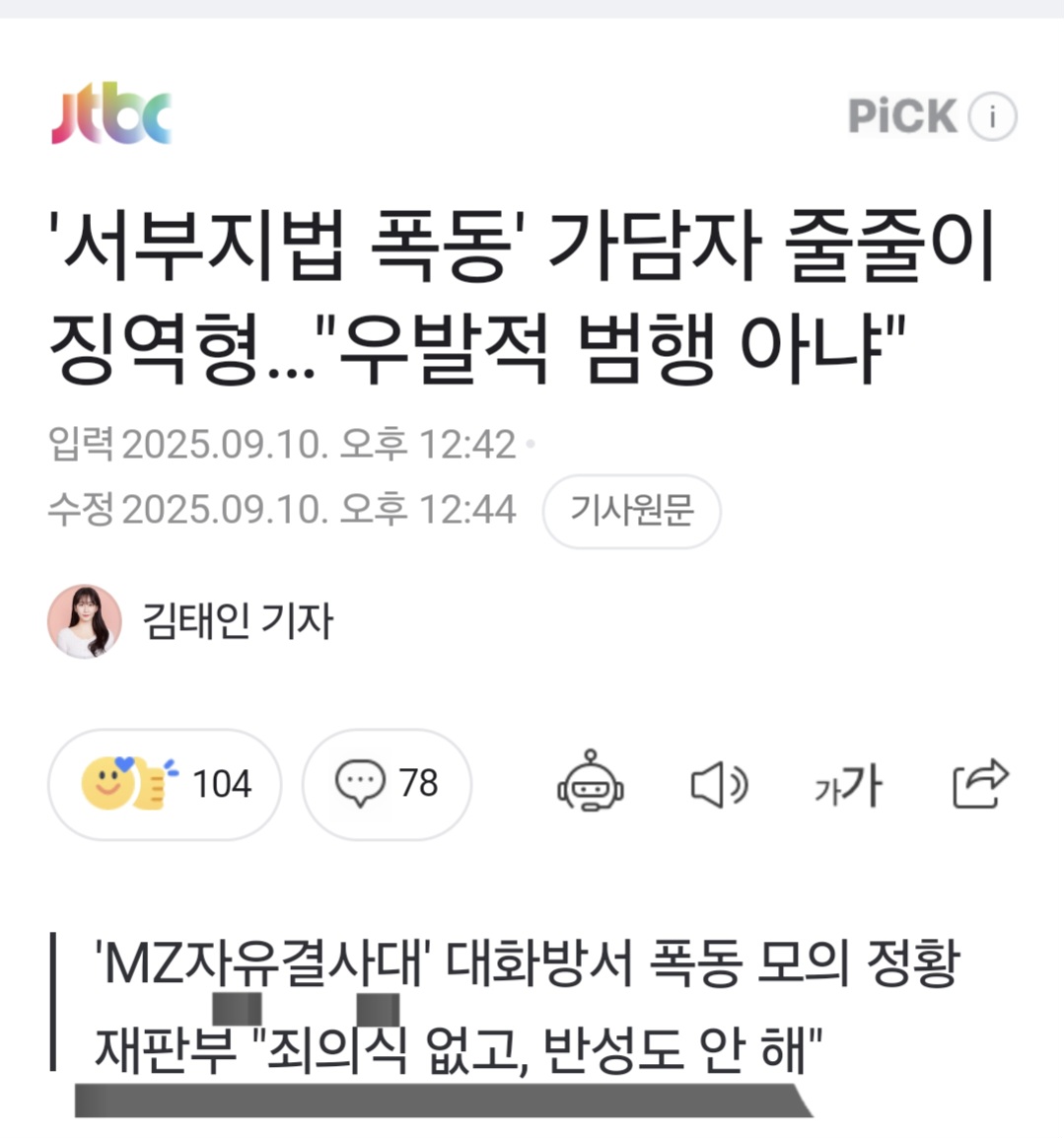Share the article via share icon
The height and width of the screenshot is (1138, 1064).
(x=980, y=783)
